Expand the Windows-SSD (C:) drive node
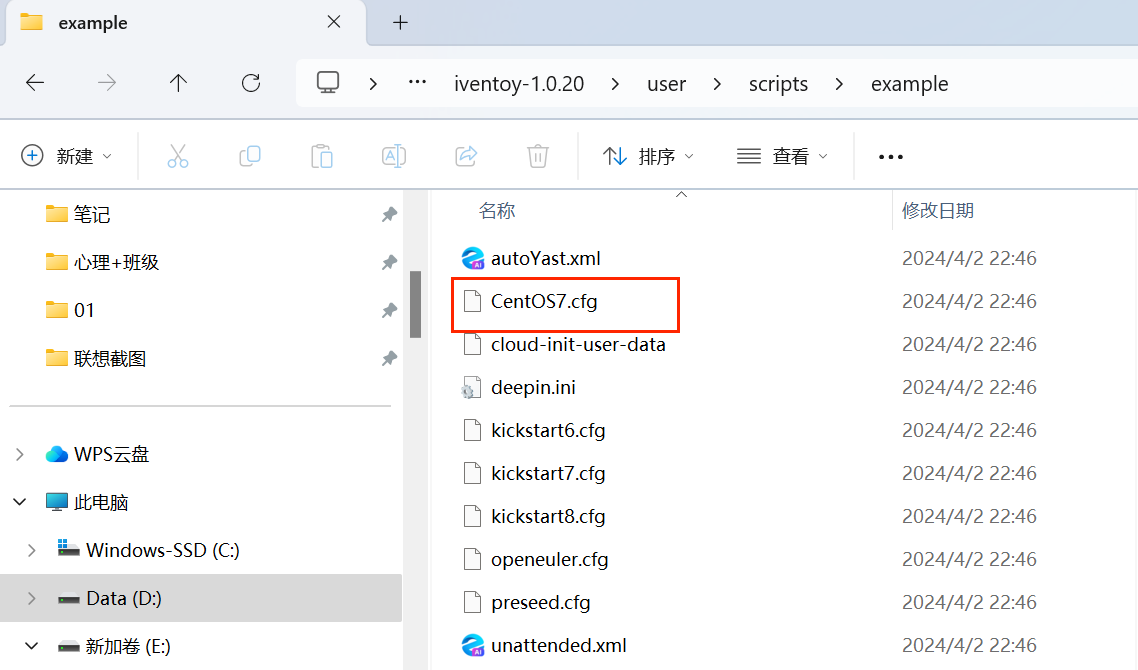 click(x=31, y=550)
